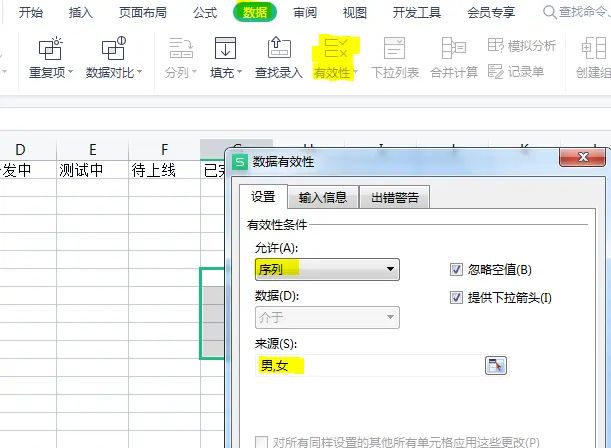Click the range selector icon beside 来源
This screenshot has height=448, width=611.
[496, 365]
